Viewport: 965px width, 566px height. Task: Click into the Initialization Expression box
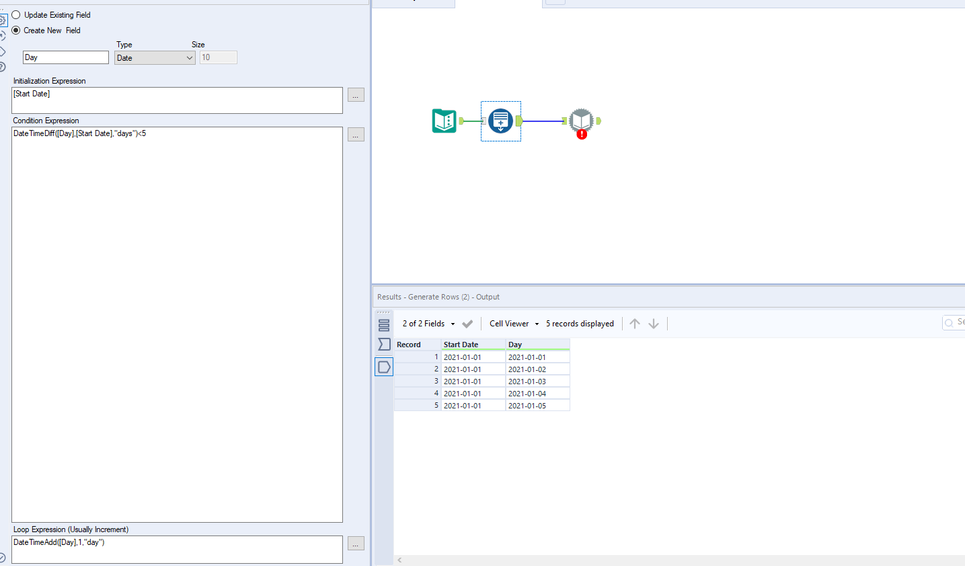point(177,100)
